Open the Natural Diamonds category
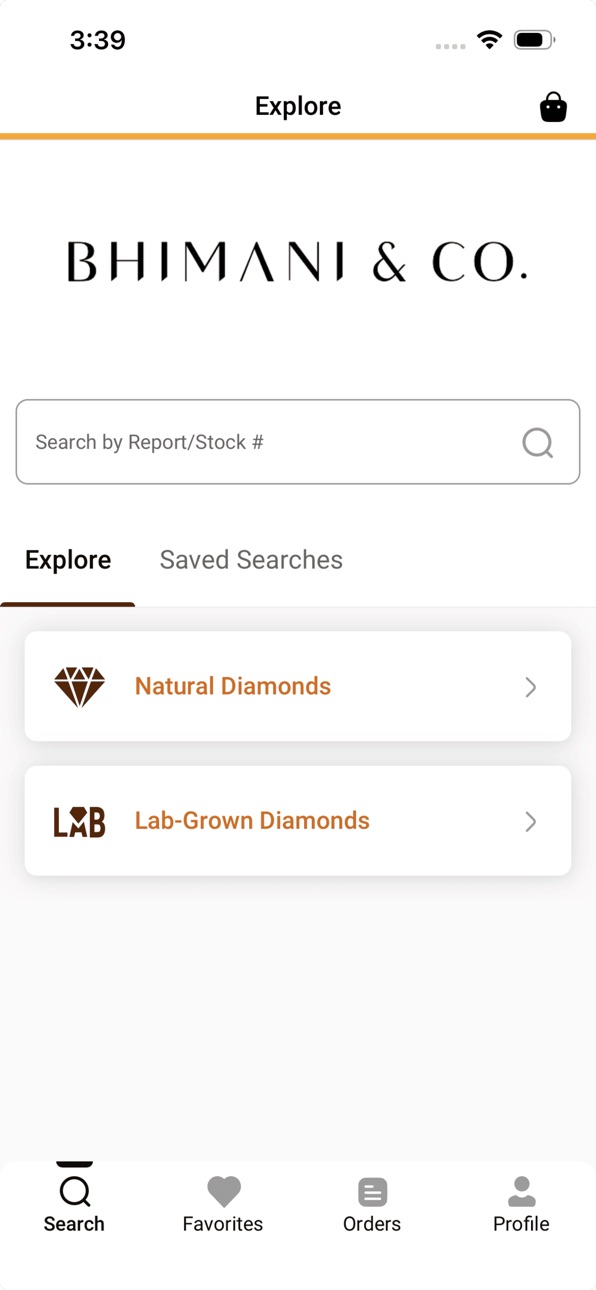Viewport: 596px width, 1290px height. click(x=298, y=686)
